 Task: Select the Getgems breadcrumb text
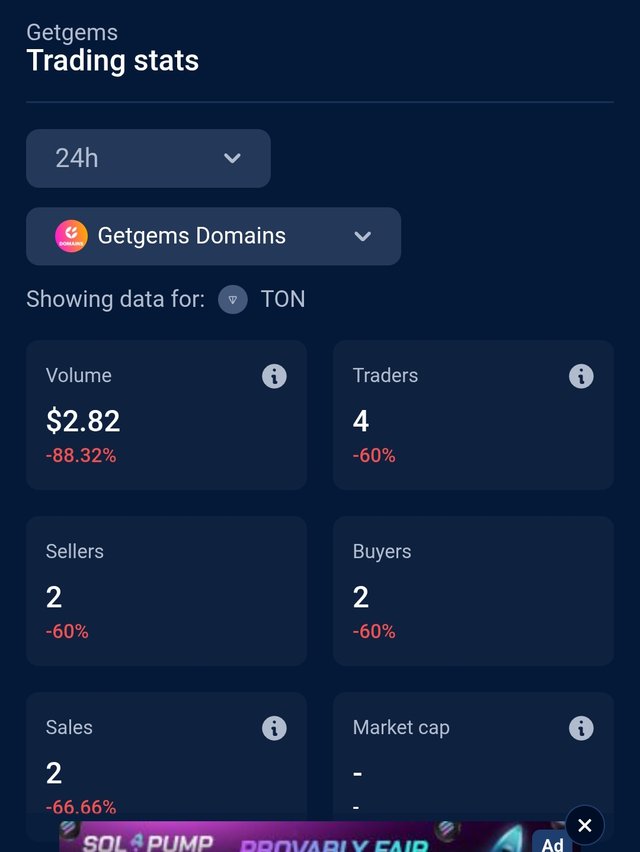tap(72, 33)
